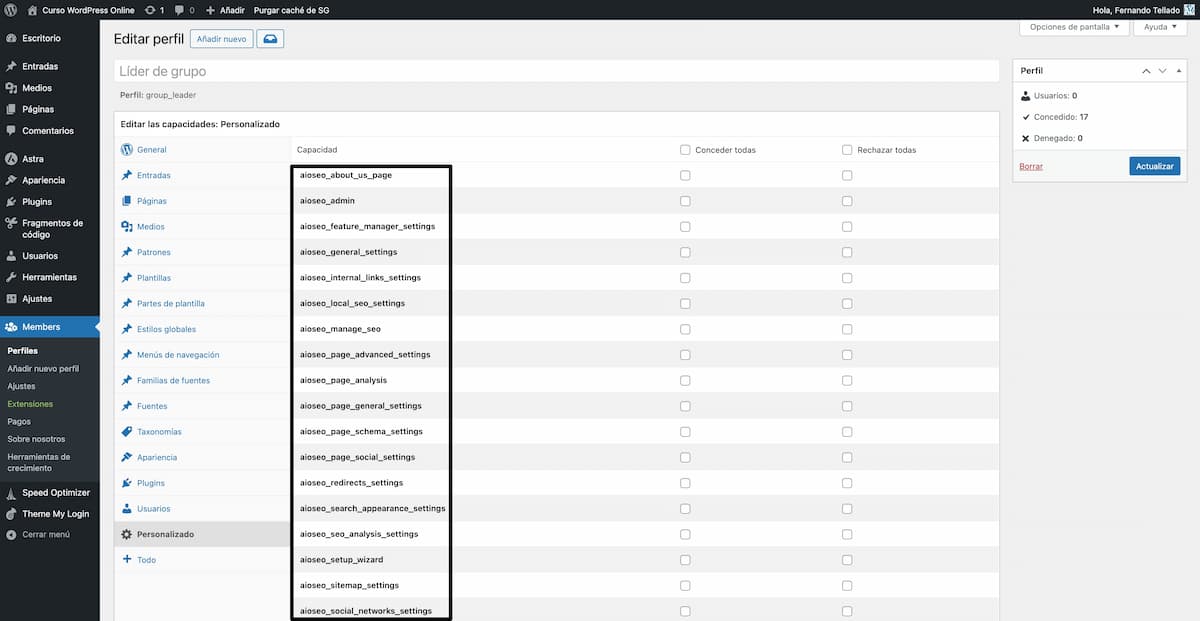
Task: Click the cloud icon beside Añadir nuevo
Action: (x=269, y=38)
